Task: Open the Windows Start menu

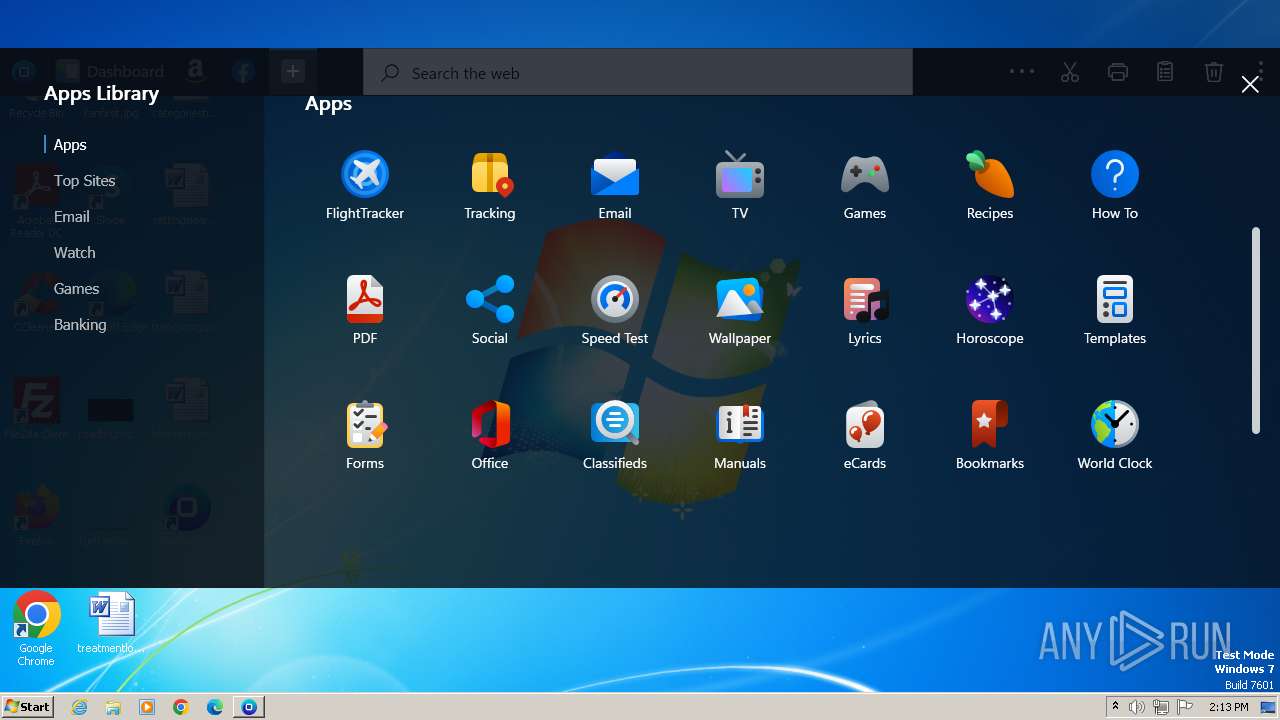Action: coord(28,706)
